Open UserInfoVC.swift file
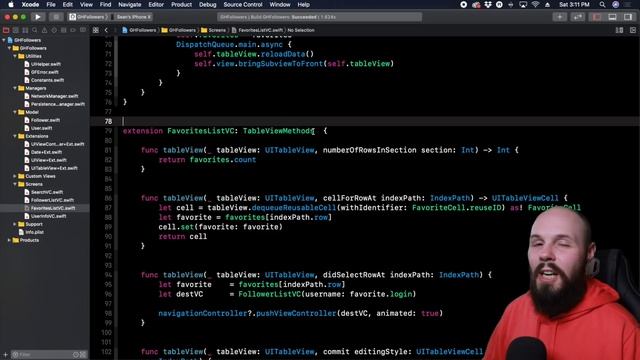This screenshot has width=640, height=360. pyautogui.click(x=49, y=216)
